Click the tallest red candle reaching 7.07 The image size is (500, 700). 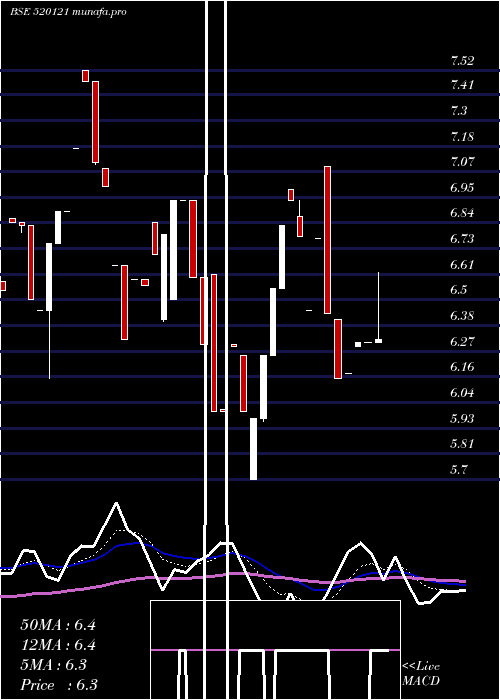click(x=327, y=240)
